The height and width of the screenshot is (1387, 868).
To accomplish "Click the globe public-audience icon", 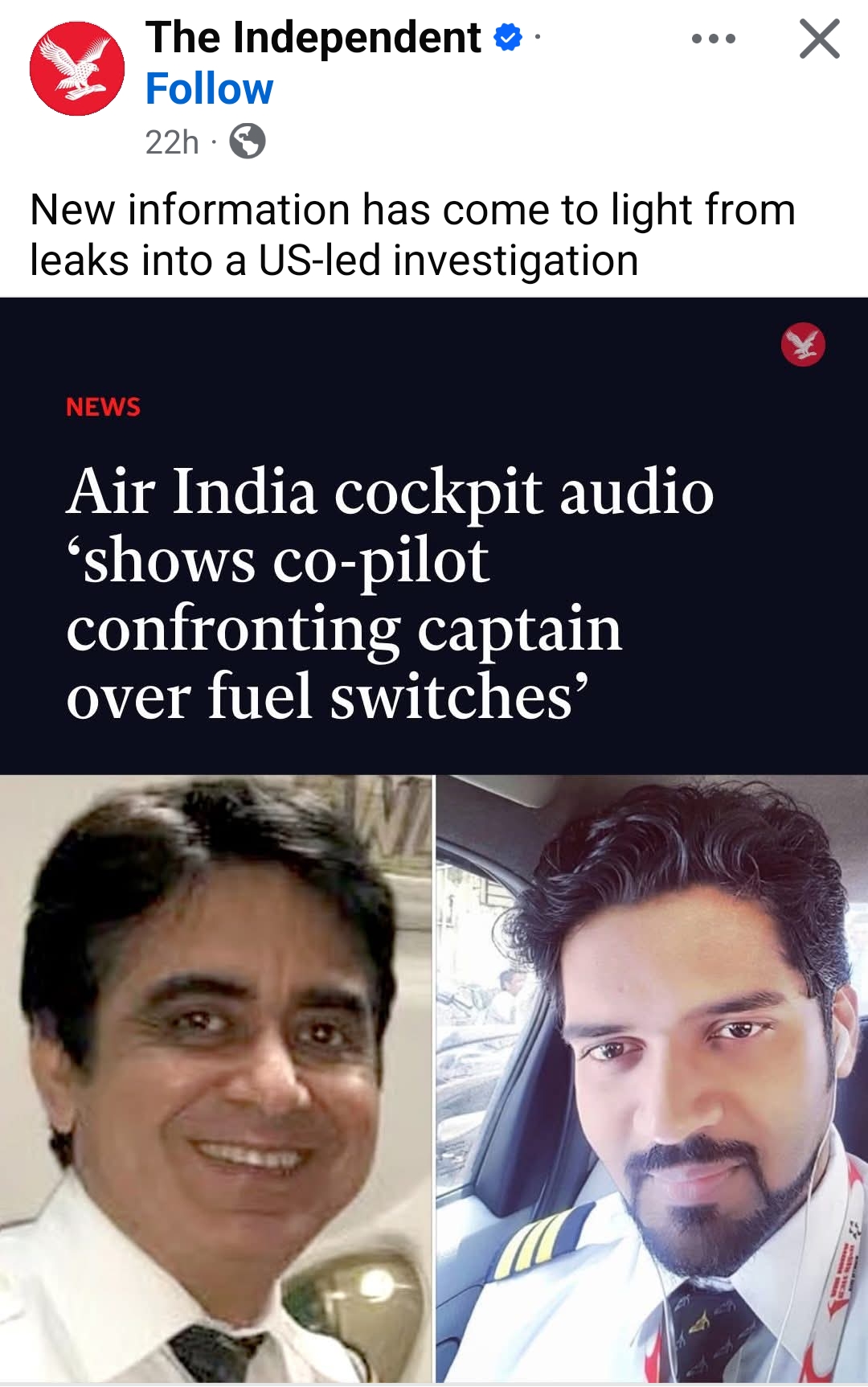I will point(248,142).
